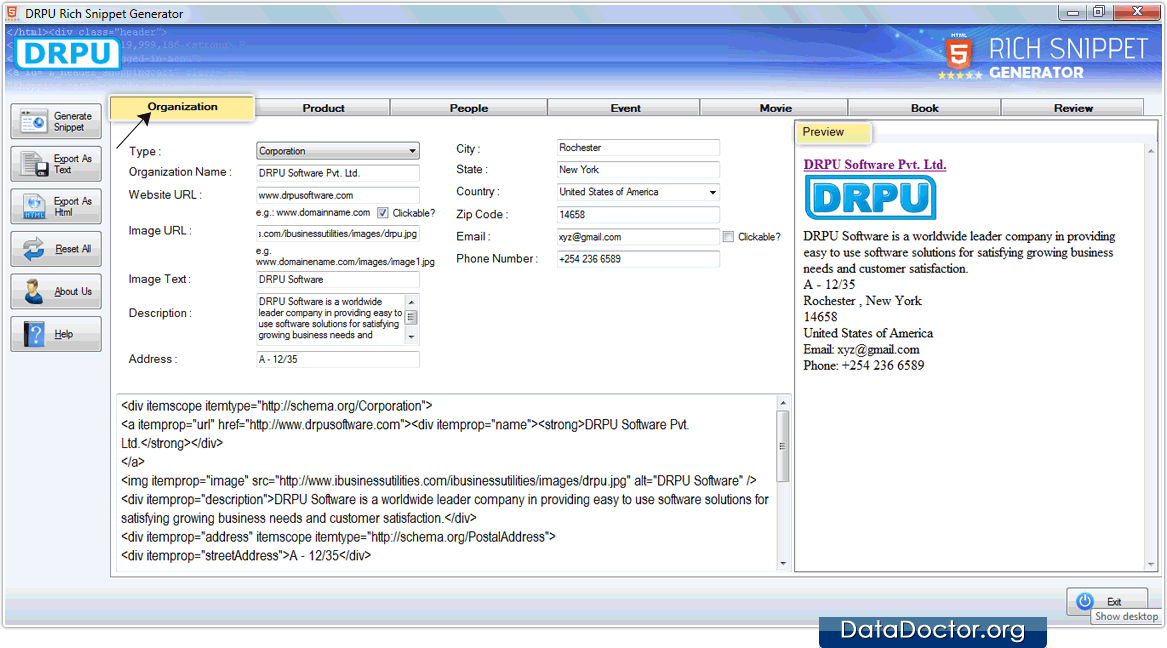The image size is (1167, 648).
Task: Click the Exit power icon
Action: pos(1085,600)
